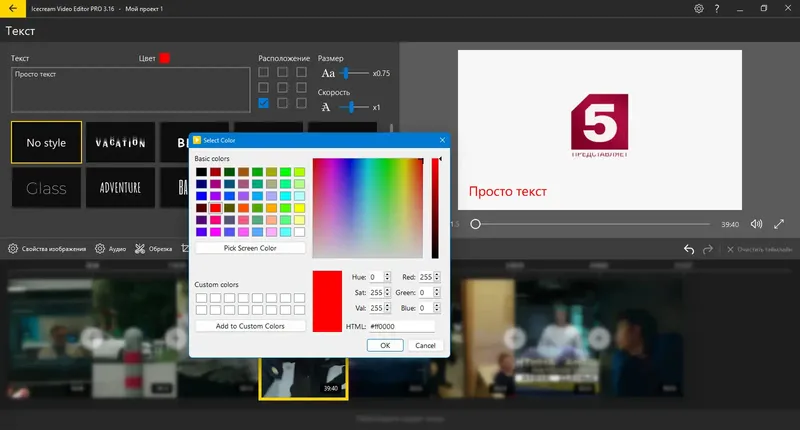Pick magenta swatch in bottom row
The image size is (800, 430).
(x=215, y=232)
